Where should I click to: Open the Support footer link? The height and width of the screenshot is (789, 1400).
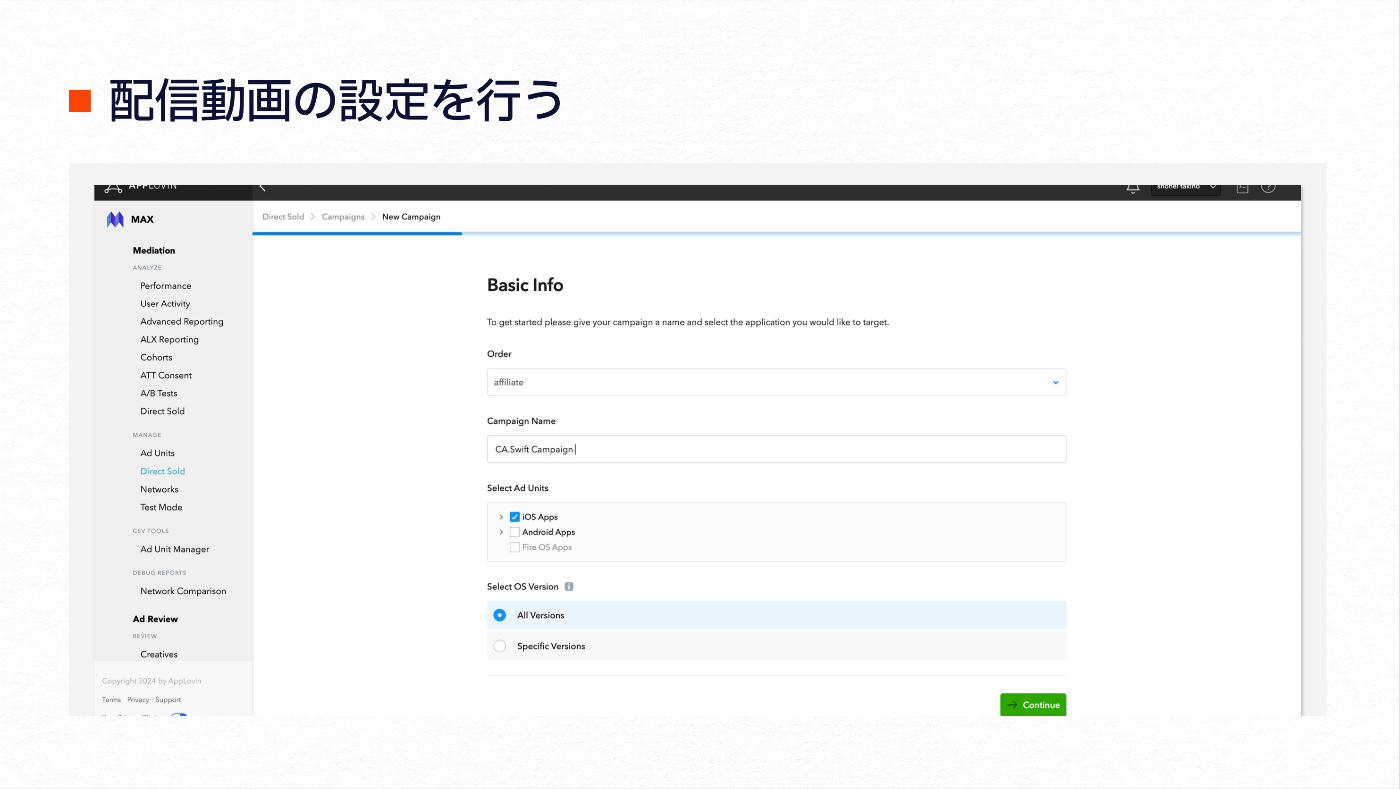tap(168, 700)
